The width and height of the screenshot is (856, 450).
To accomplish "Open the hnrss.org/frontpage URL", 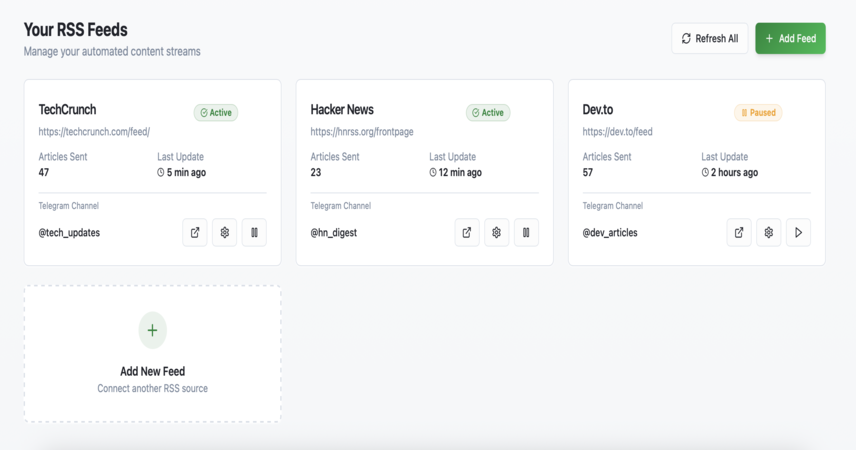I will pos(362,132).
